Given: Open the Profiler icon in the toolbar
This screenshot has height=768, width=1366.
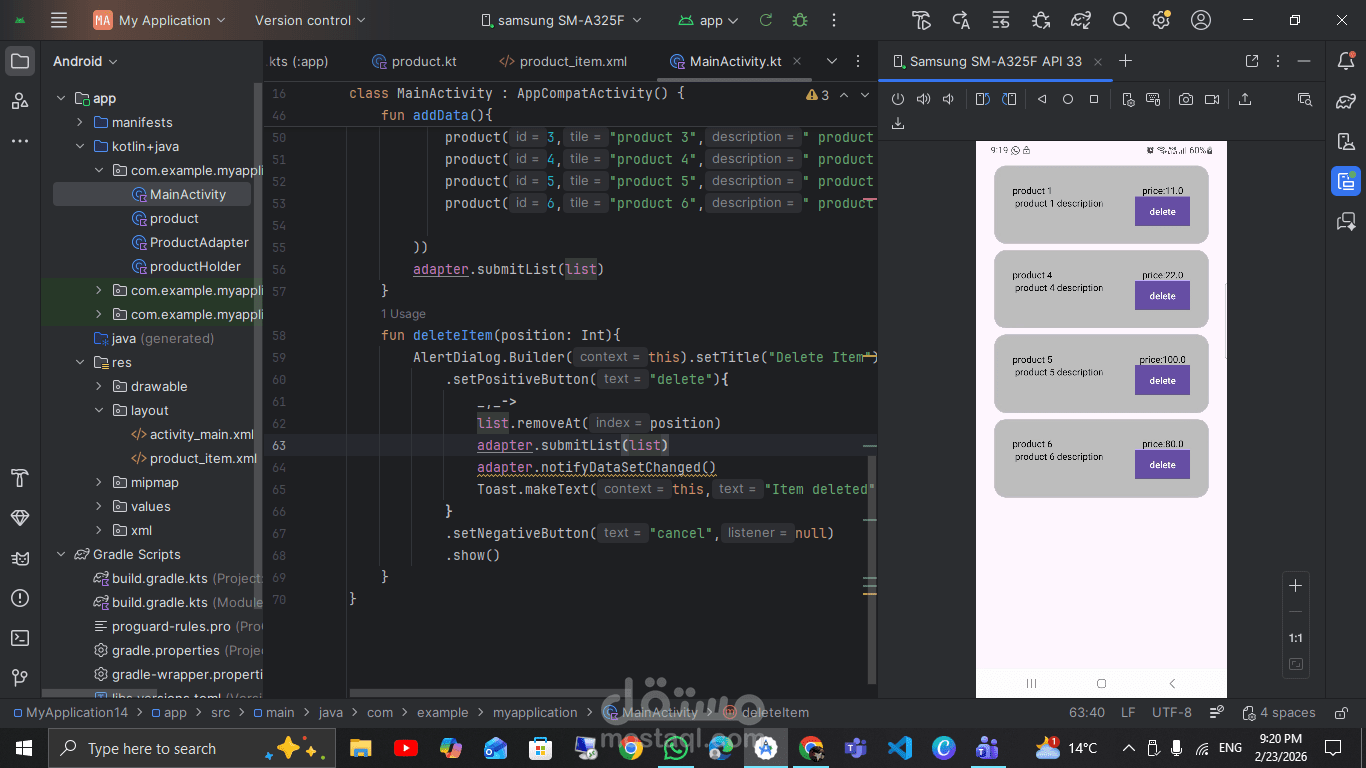Looking at the screenshot, I should [1080, 20].
